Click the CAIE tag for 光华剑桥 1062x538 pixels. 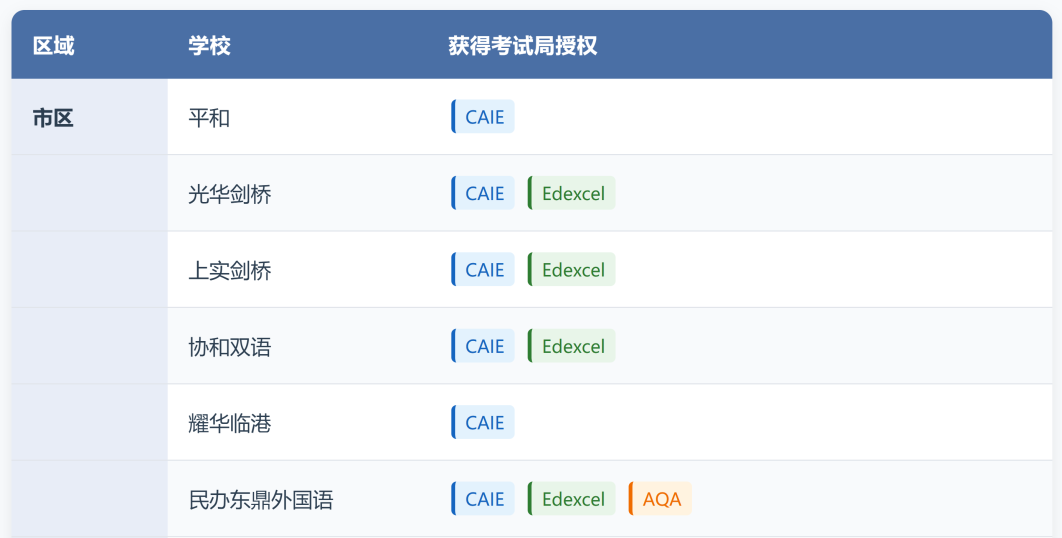(x=484, y=193)
